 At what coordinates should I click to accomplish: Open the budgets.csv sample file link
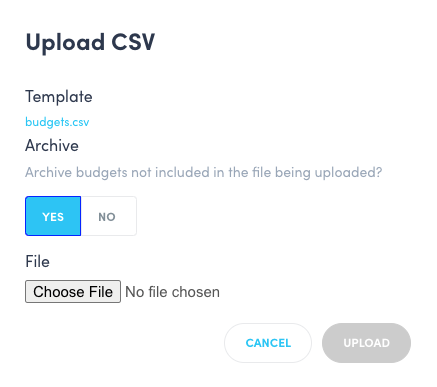(x=57, y=122)
